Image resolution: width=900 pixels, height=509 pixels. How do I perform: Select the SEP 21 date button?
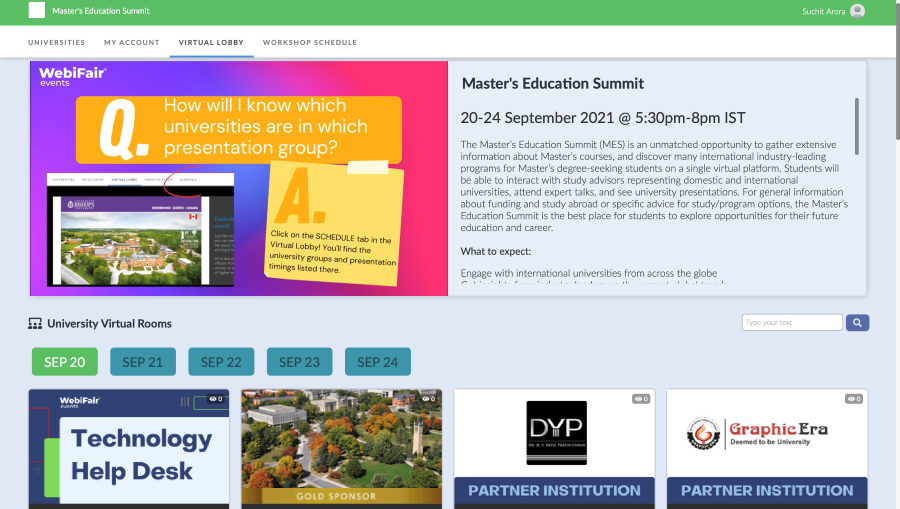click(x=143, y=362)
